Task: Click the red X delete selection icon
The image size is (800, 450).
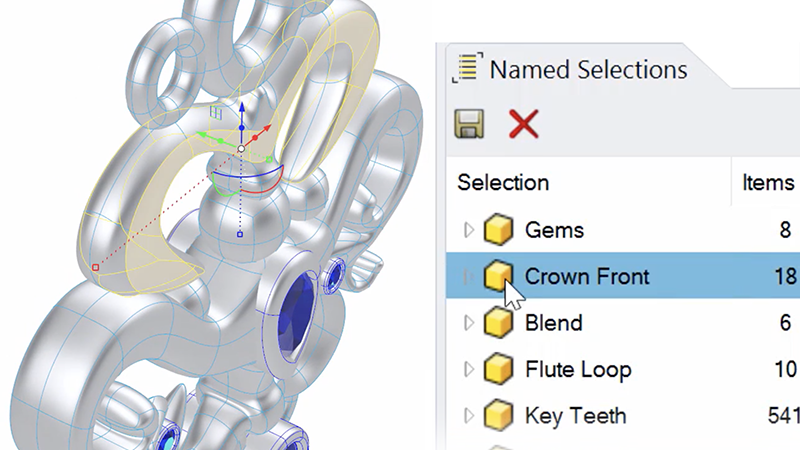Action: tap(523, 124)
